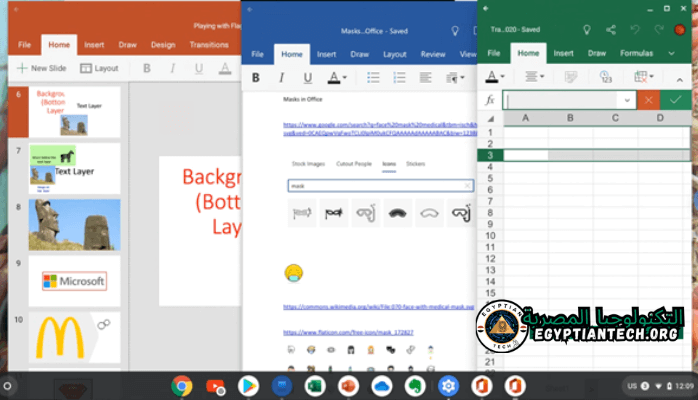Toggle Bold in the Word ribbon
This screenshot has width=698, height=400.
tap(256, 77)
